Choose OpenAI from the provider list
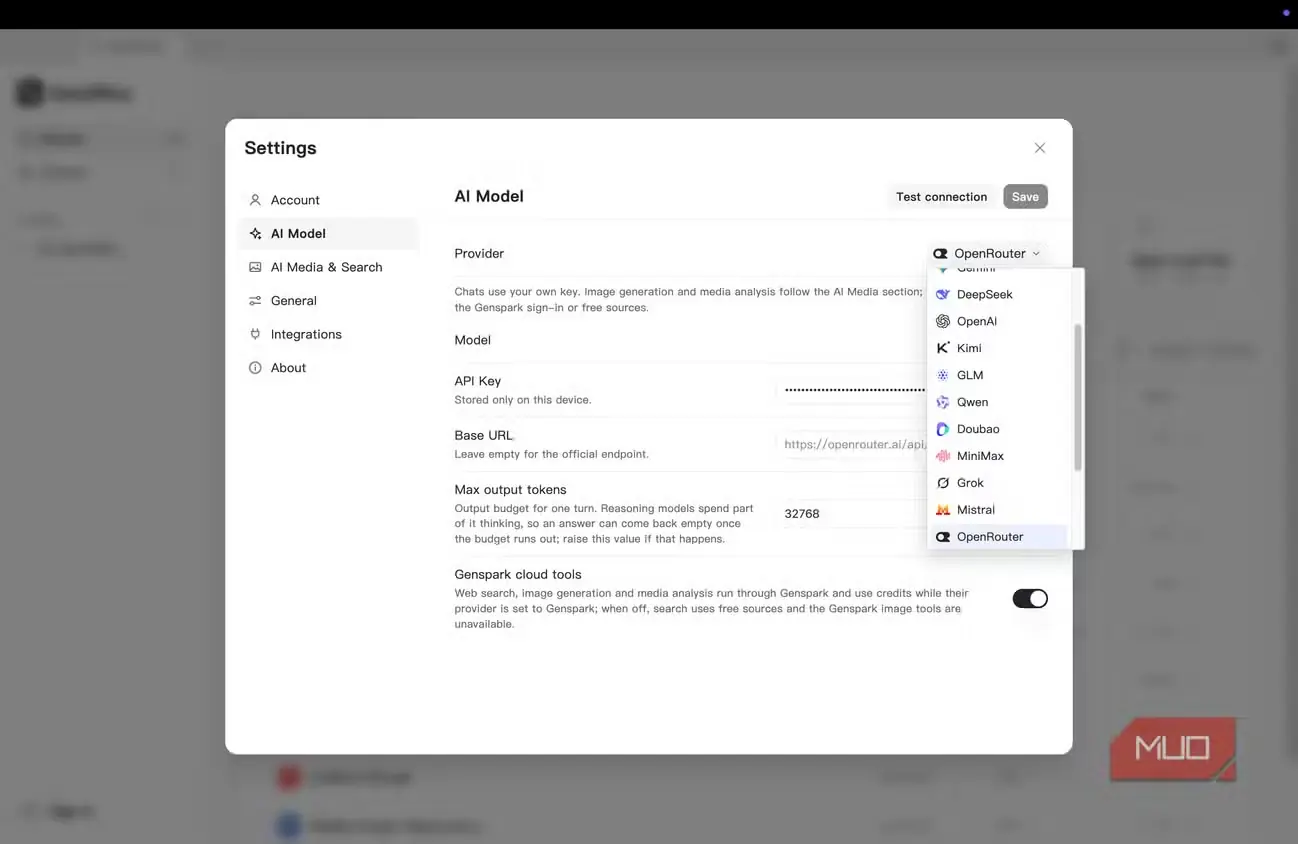The image size is (1298, 844). [999, 322]
